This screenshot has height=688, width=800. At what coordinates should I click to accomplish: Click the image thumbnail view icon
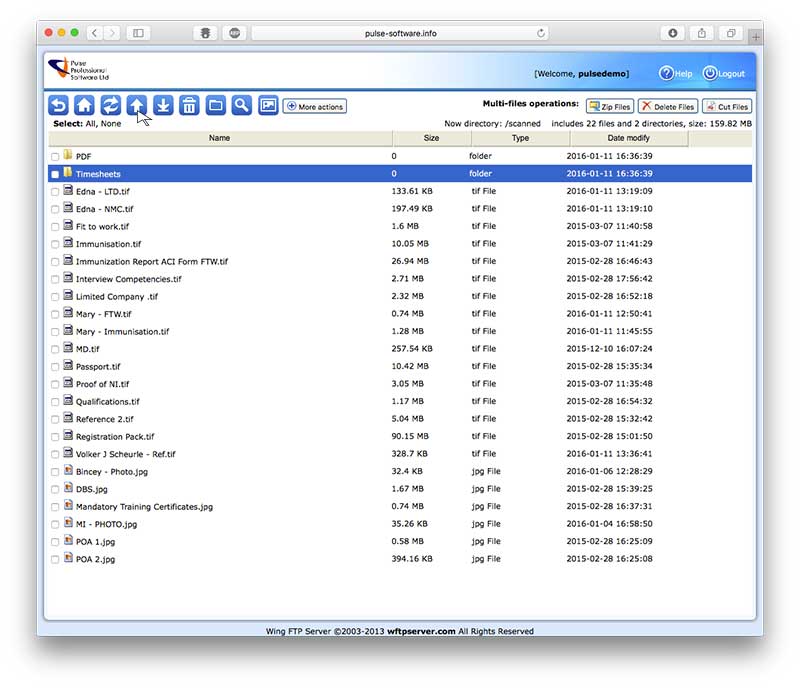click(x=267, y=106)
